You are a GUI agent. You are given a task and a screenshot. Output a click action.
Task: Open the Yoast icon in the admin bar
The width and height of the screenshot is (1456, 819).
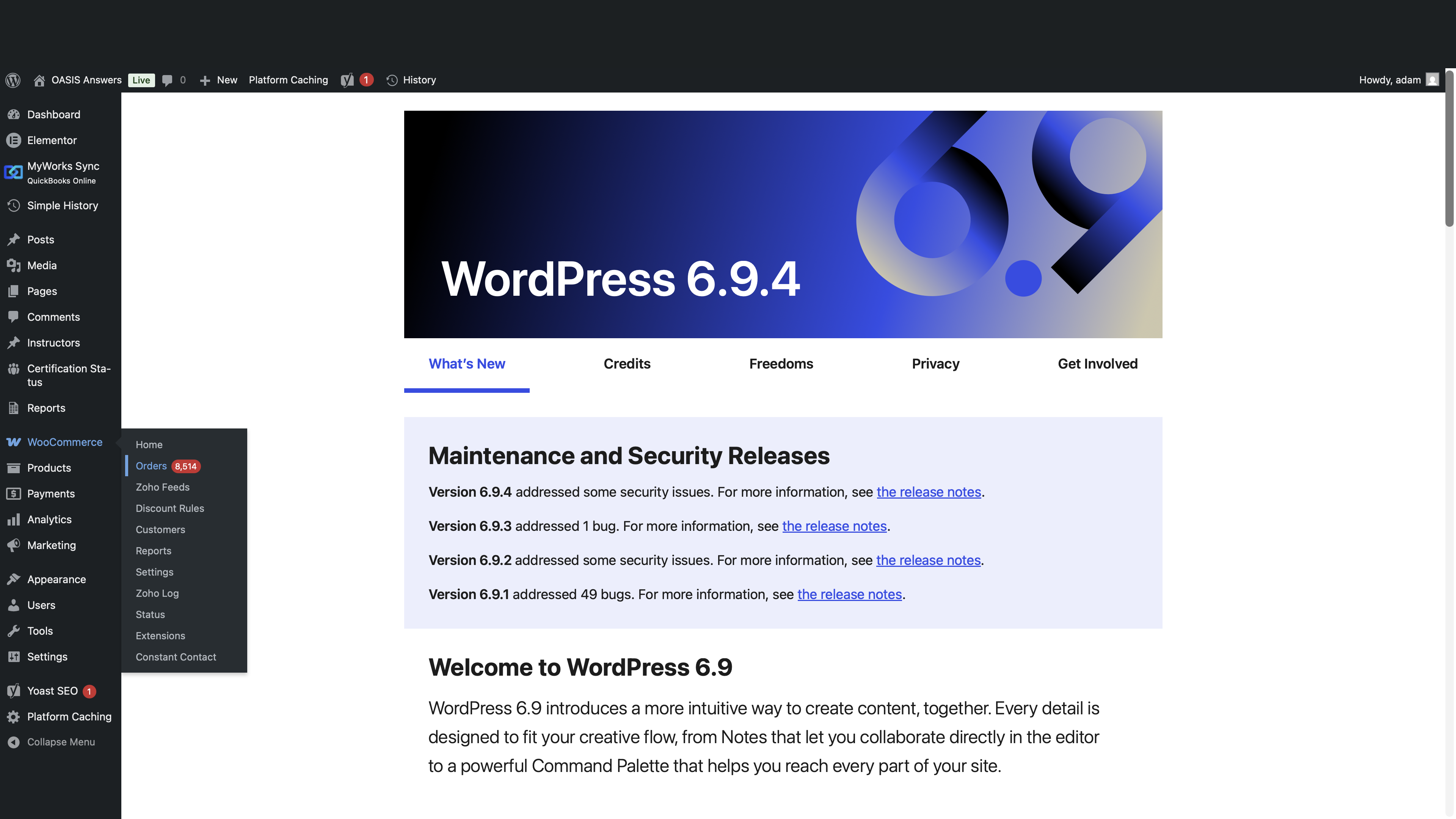pos(347,80)
